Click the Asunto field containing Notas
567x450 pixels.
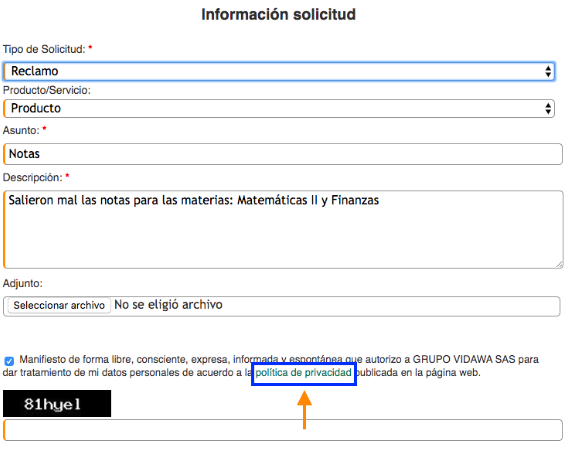(x=283, y=154)
